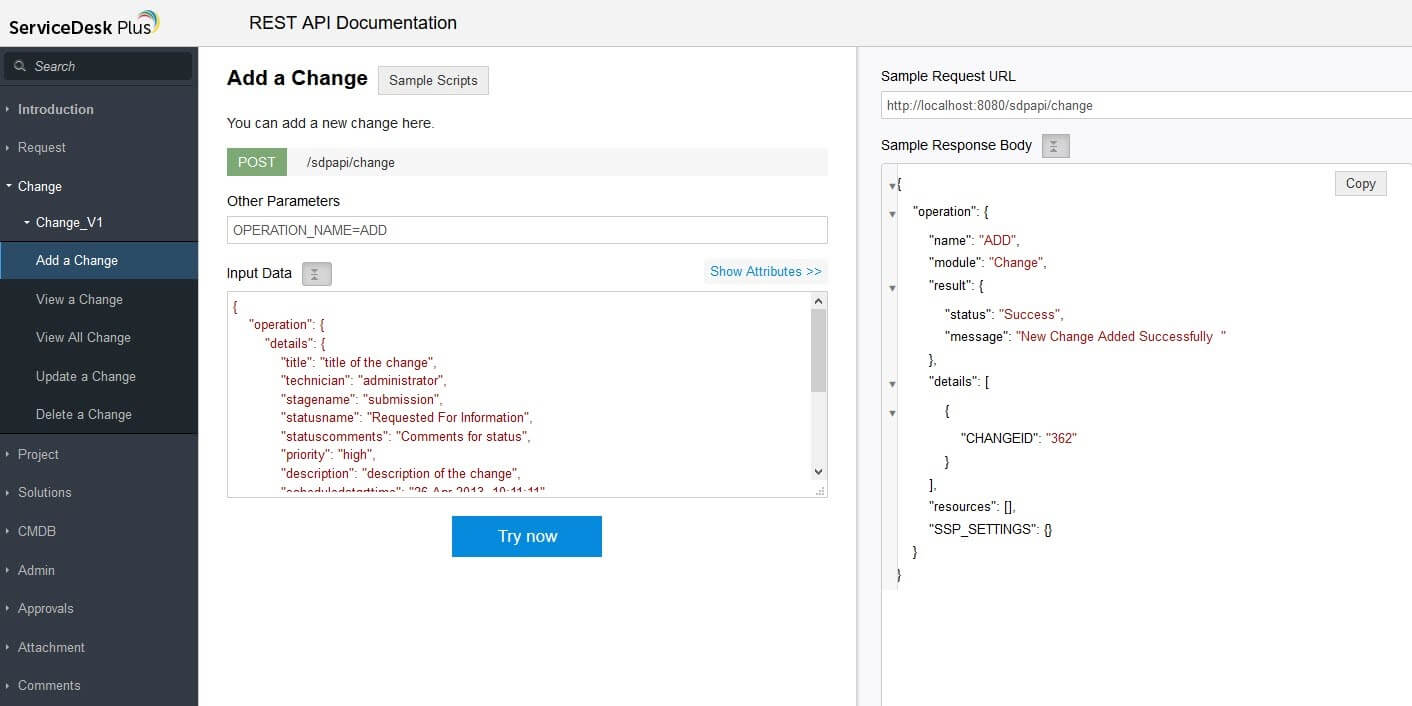1412x706 pixels.
Task: Click the "resources": [] response line
Action: click(x=972, y=507)
